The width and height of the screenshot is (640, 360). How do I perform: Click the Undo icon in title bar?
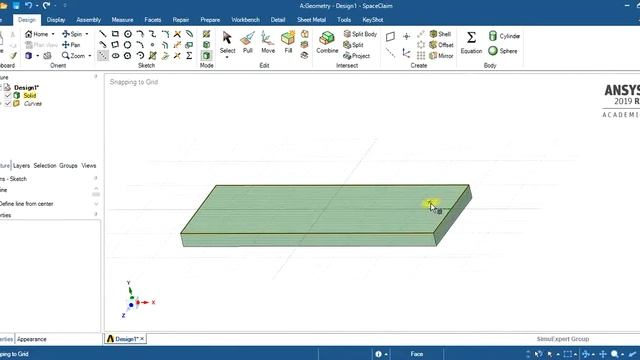tap(29, 6)
